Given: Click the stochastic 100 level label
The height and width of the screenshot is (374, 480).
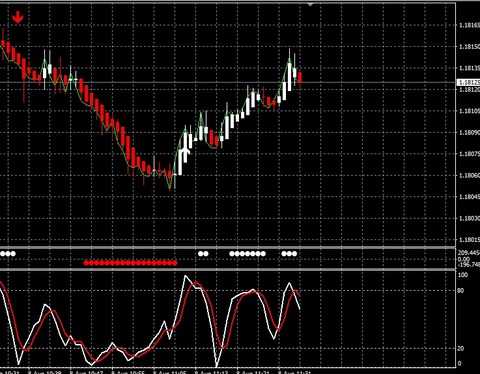Looking at the screenshot, I should coord(463,275).
